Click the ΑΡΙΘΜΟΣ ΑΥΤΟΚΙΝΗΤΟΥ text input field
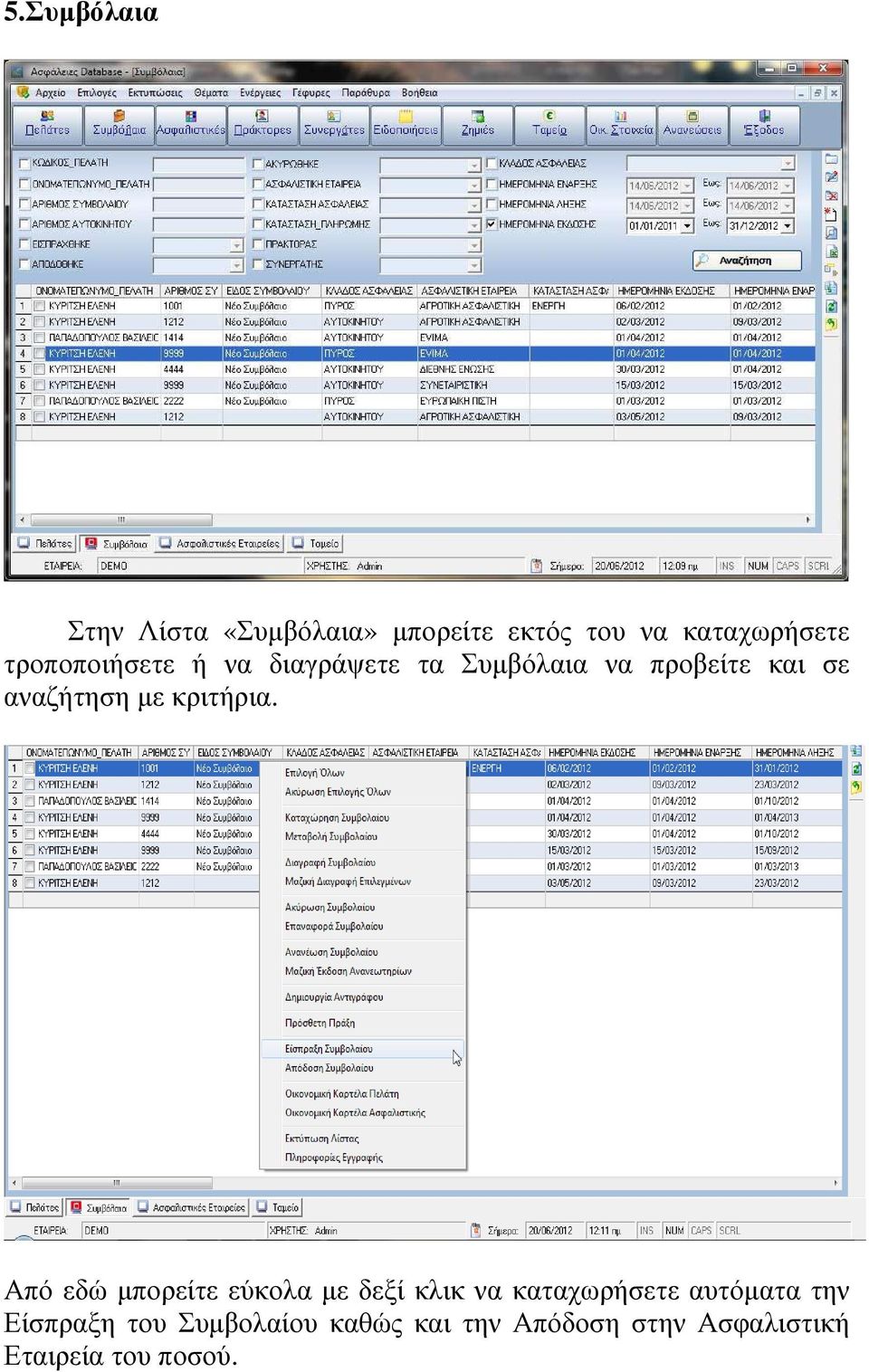Screen dimensions: 869x1372 (198, 225)
